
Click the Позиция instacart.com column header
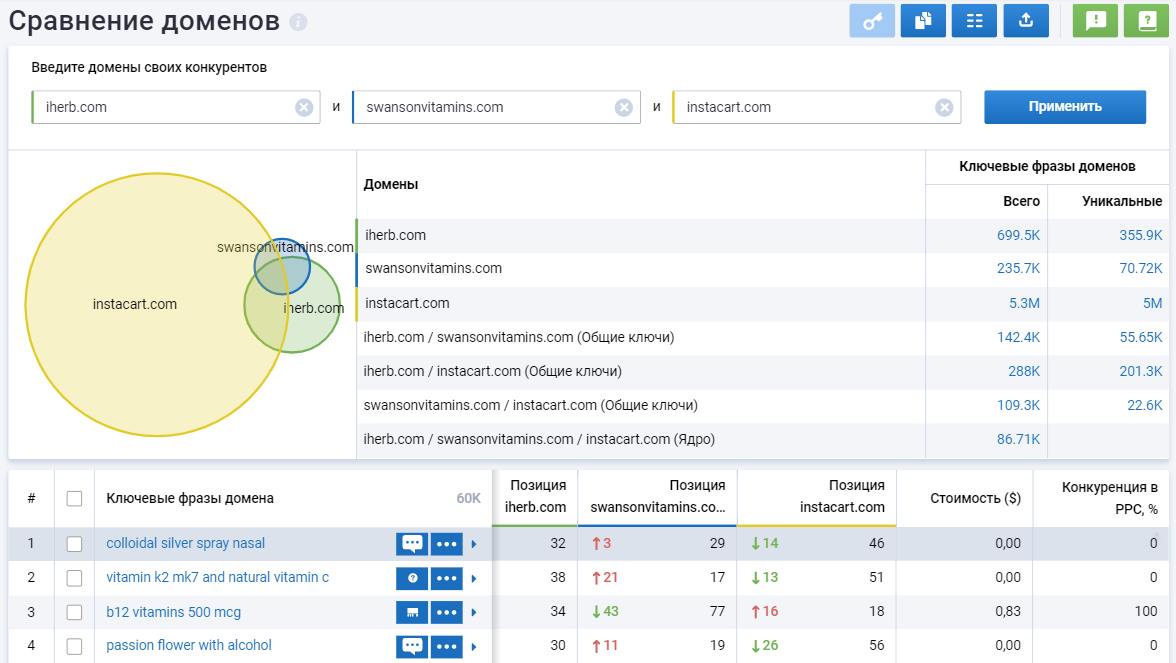pos(842,496)
